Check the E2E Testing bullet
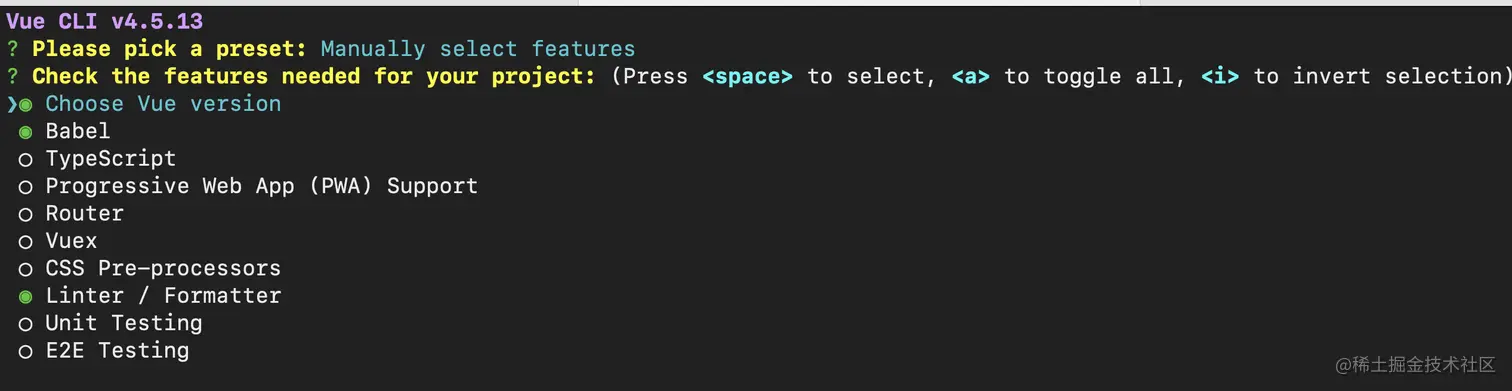The width and height of the screenshot is (1512, 391). [25, 352]
